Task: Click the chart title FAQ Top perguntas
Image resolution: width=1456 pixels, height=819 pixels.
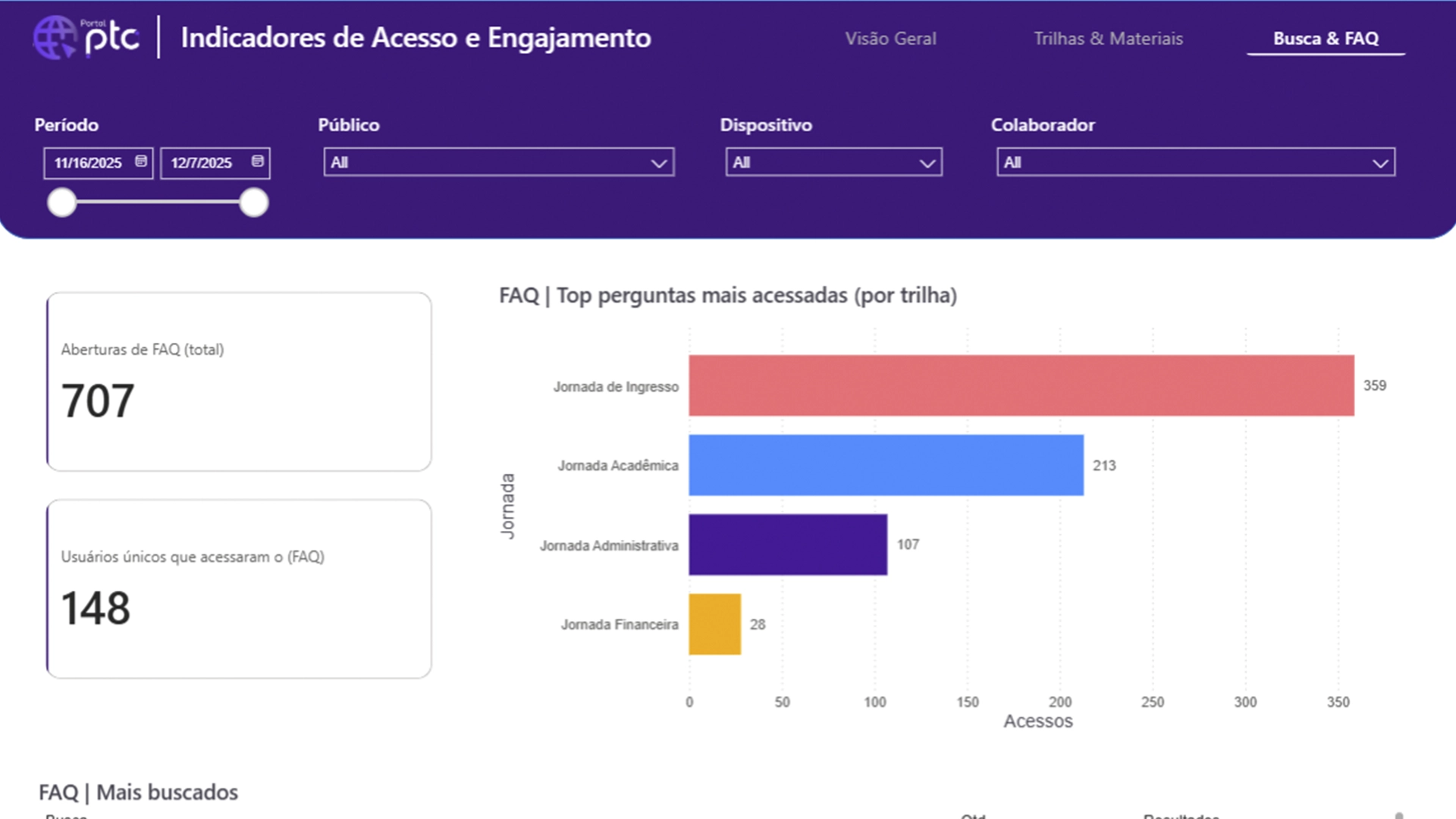Action: pos(728,295)
